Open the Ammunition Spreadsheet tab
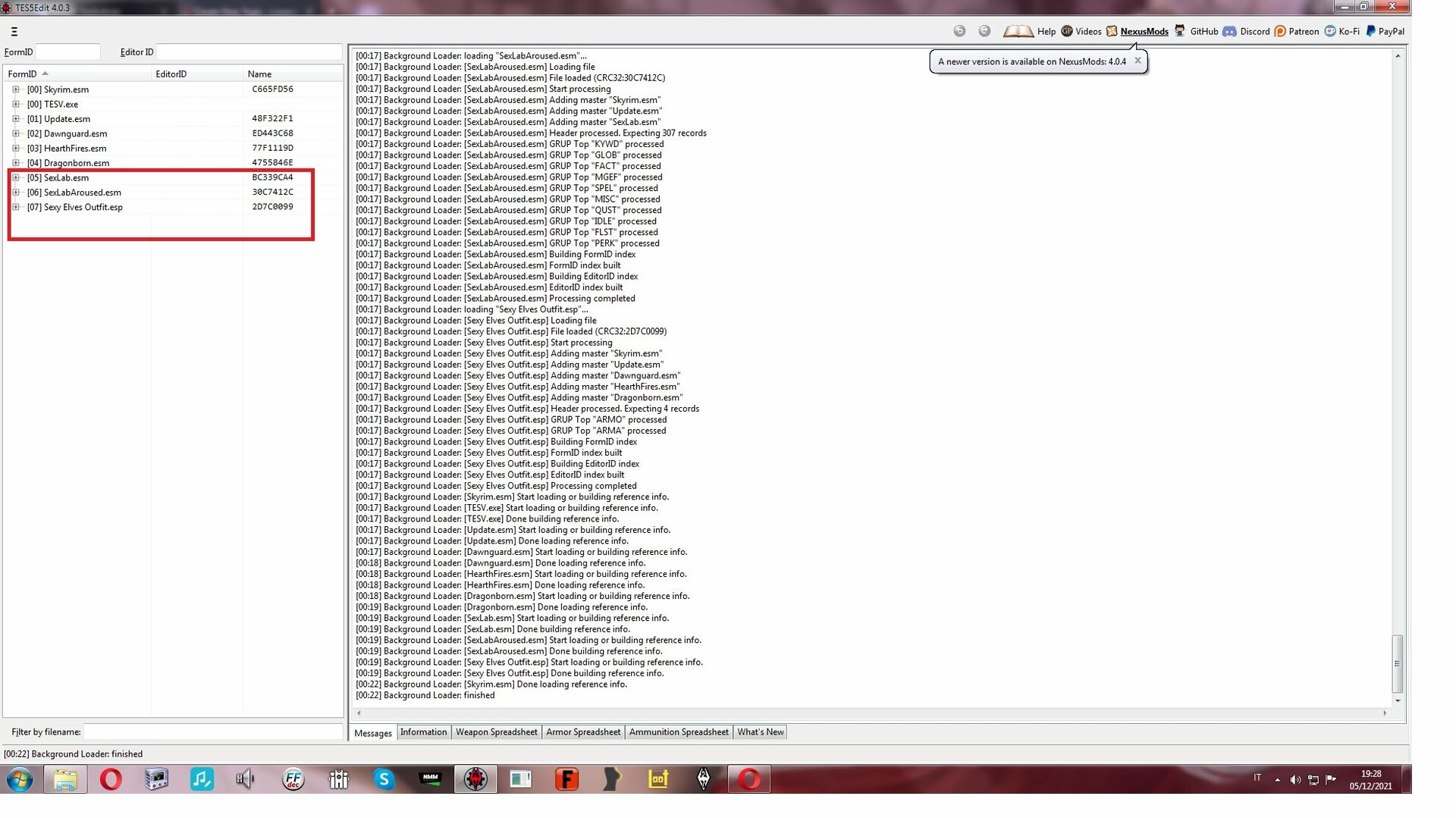This screenshot has width=1456, height=818. pos(679,732)
